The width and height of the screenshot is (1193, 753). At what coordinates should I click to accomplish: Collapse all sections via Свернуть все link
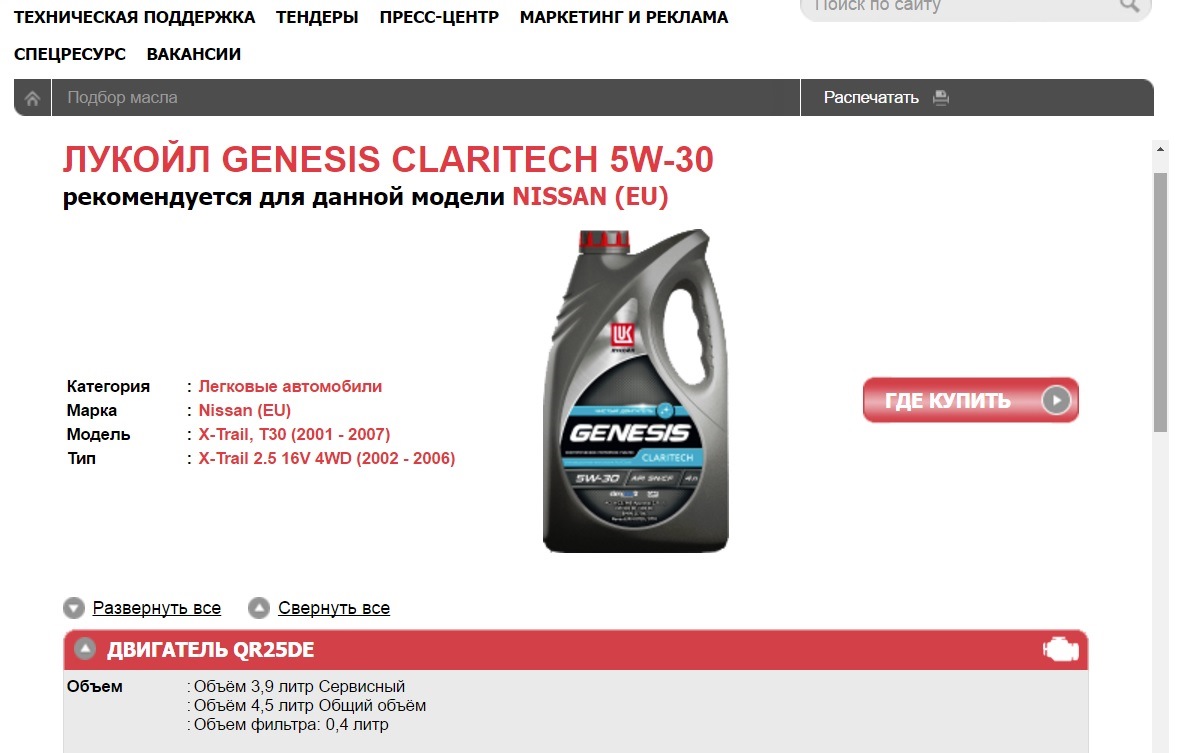[334, 608]
